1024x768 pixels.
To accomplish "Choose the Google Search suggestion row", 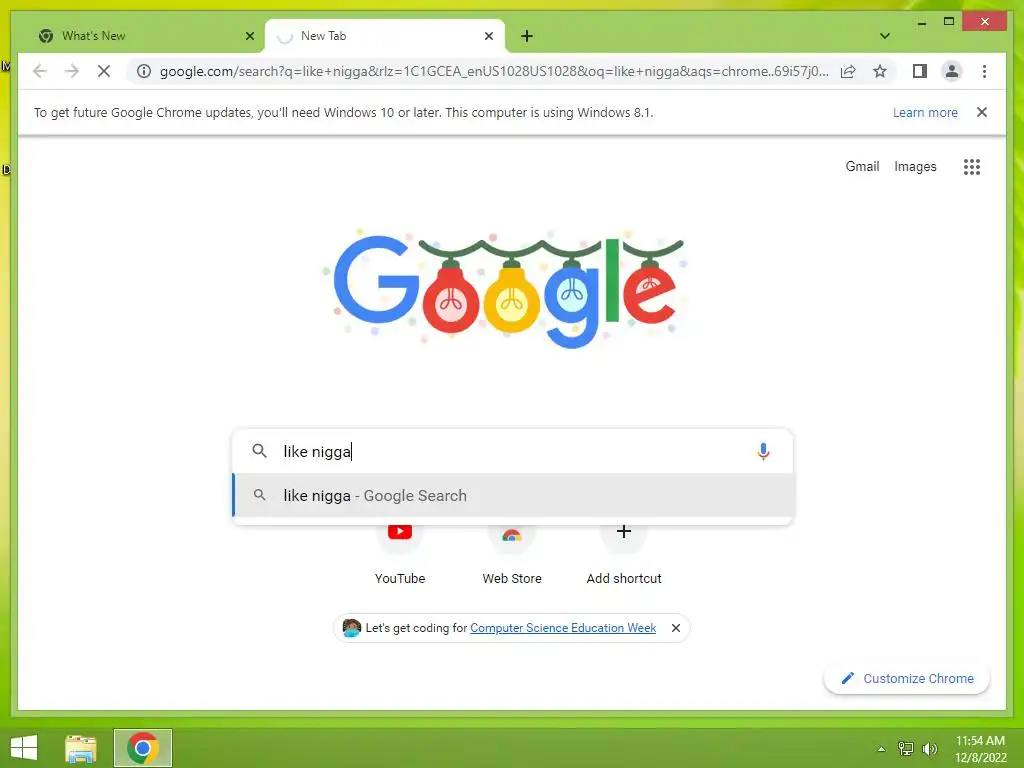I will point(513,496).
